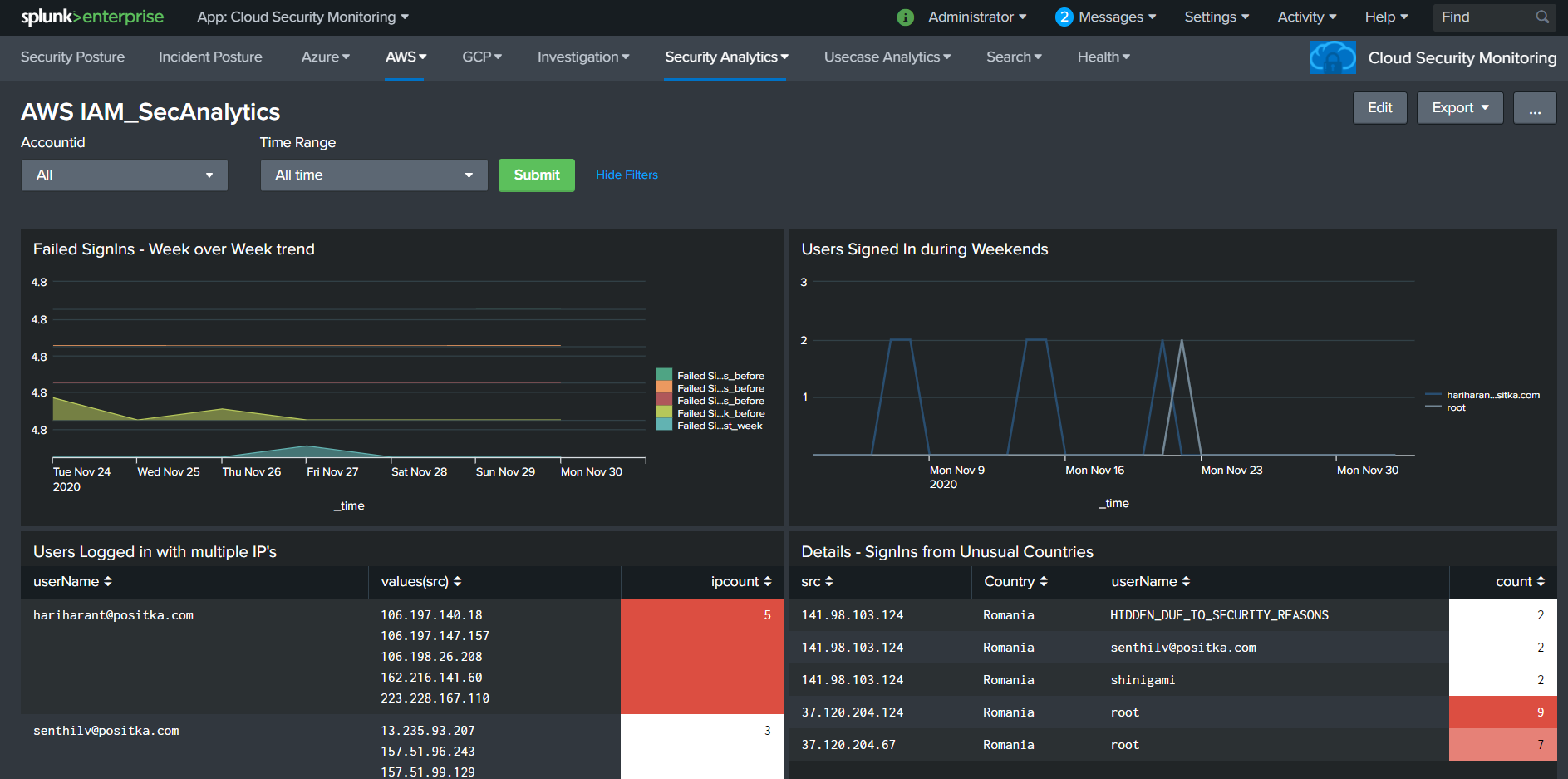Viewport: 1568px width, 779px height.
Task: Click the hariharan...sitka.com legend entry
Action: click(1483, 395)
